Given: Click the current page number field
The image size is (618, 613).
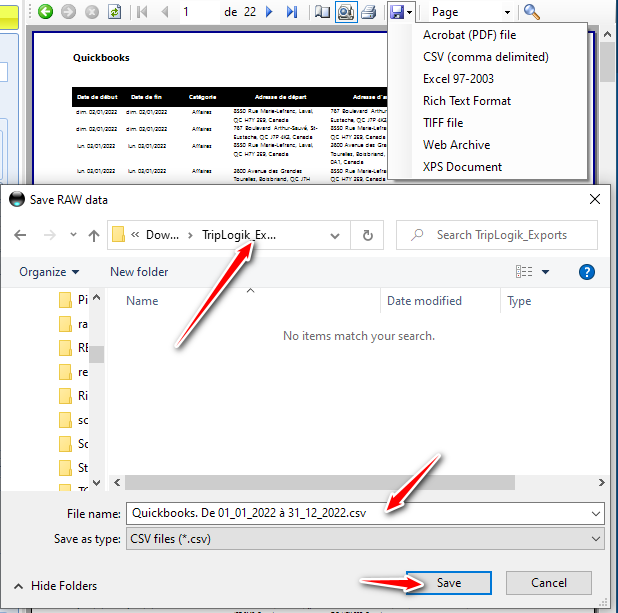Looking at the screenshot, I should click(x=199, y=12).
